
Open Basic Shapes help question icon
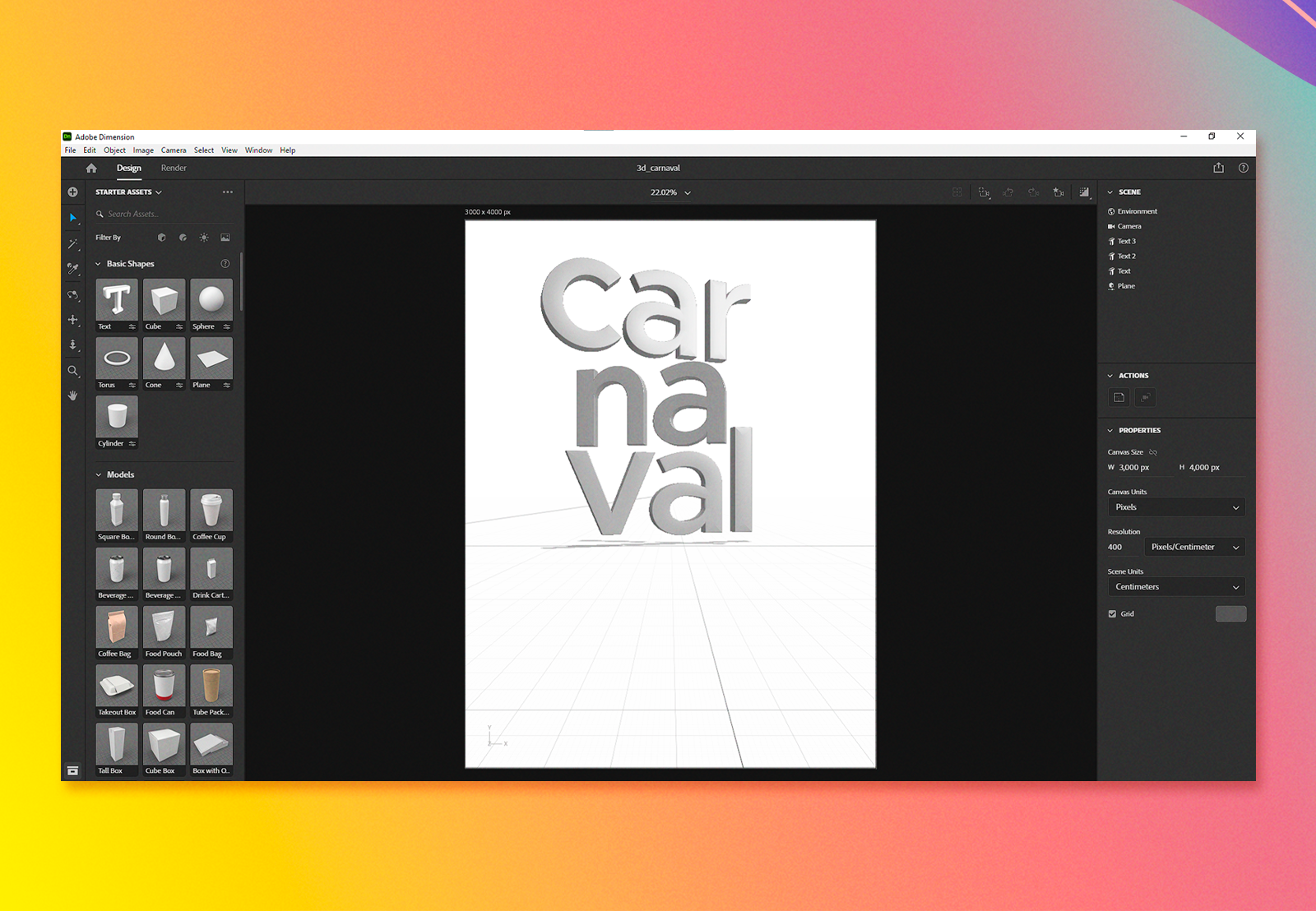click(225, 264)
